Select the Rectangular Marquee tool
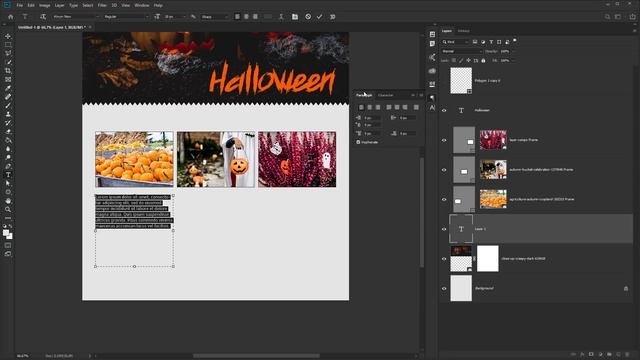Screen dimensions: 640x360 pyautogui.click(x=8, y=44)
